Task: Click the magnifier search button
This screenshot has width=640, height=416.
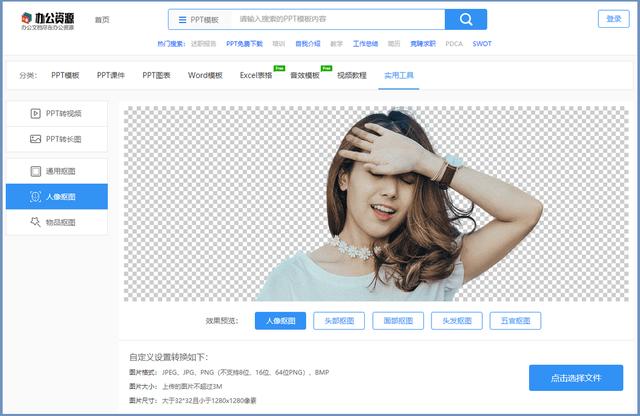Action: coord(466,19)
